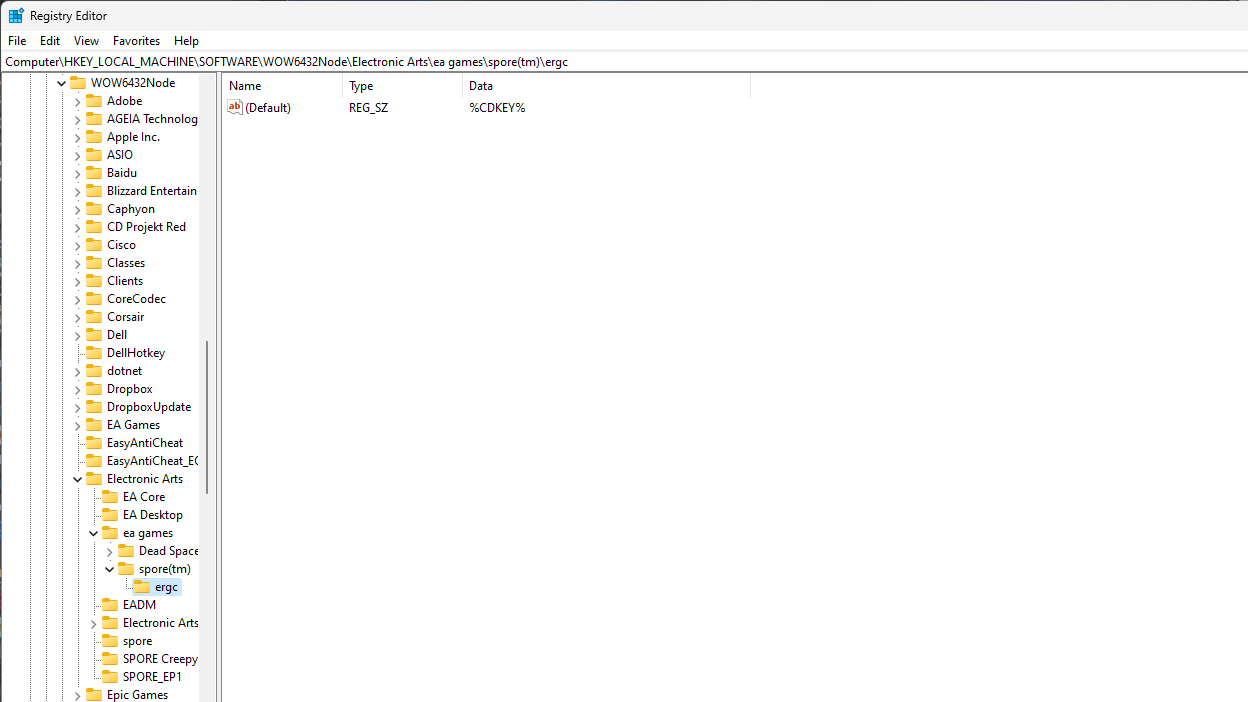Click the spore(tm) folder icon
Image resolution: width=1248 pixels, height=702 pixels.
126,569
